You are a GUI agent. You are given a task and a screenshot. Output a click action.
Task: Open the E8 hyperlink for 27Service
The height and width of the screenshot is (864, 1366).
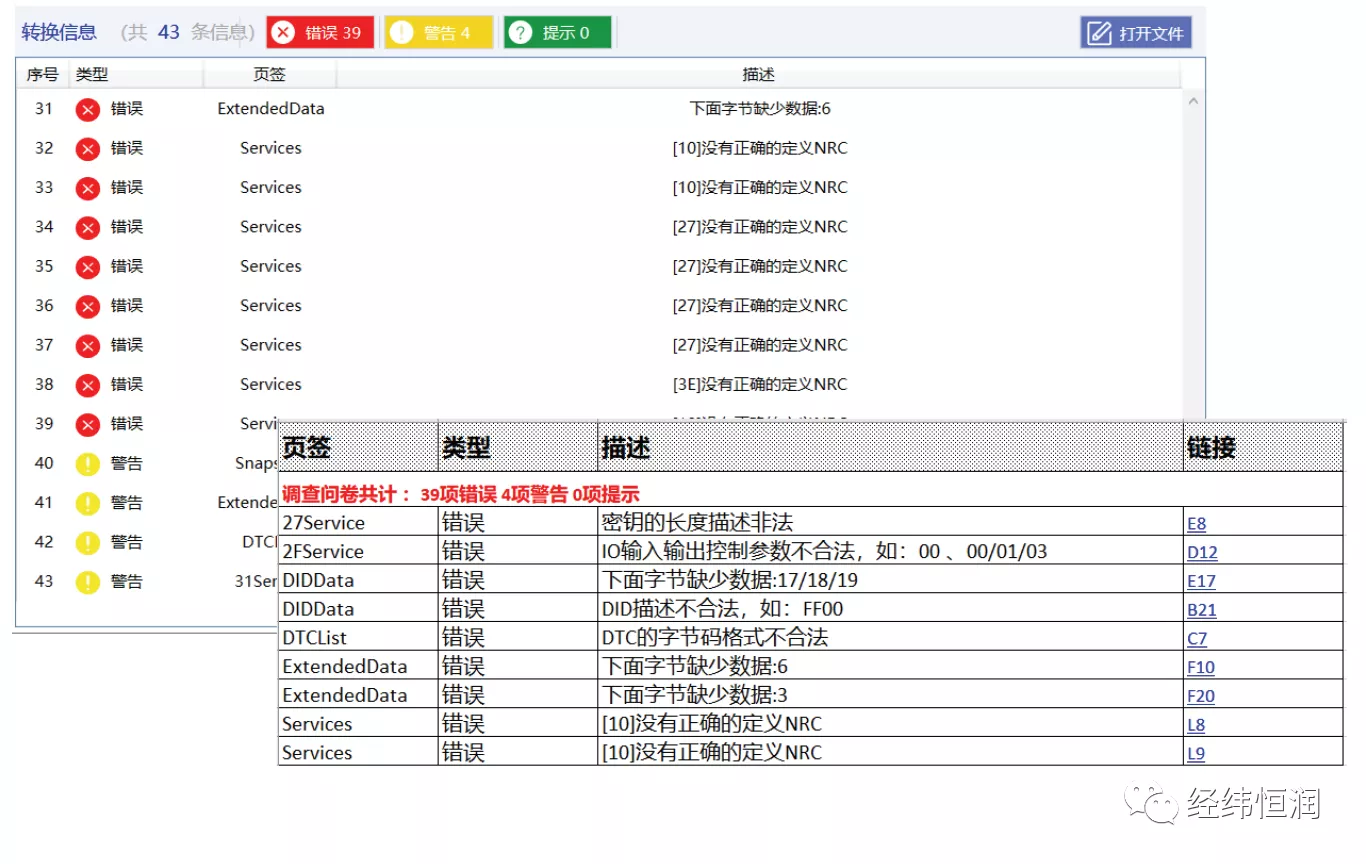coord(1197,523)
